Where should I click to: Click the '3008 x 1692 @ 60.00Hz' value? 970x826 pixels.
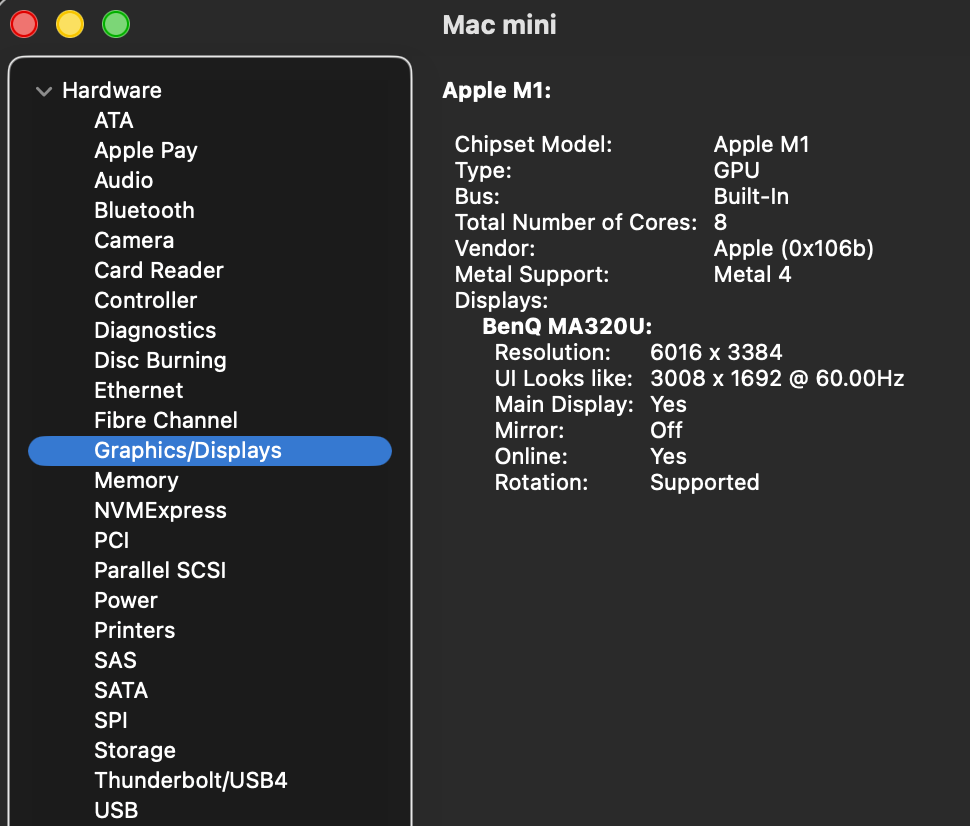[x=777, y=379]
